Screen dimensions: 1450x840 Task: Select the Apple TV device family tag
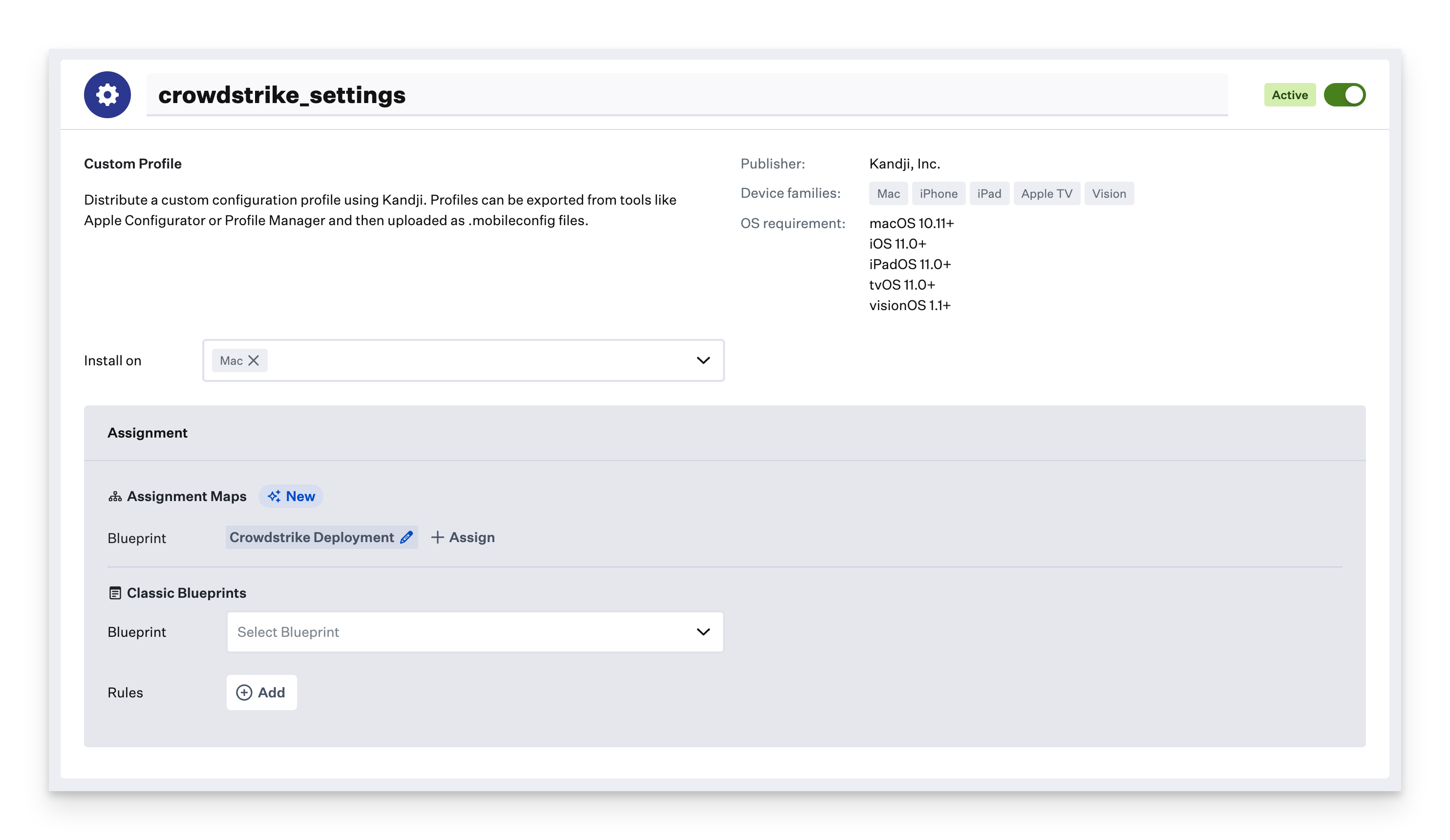click(x=1046, y=193)
